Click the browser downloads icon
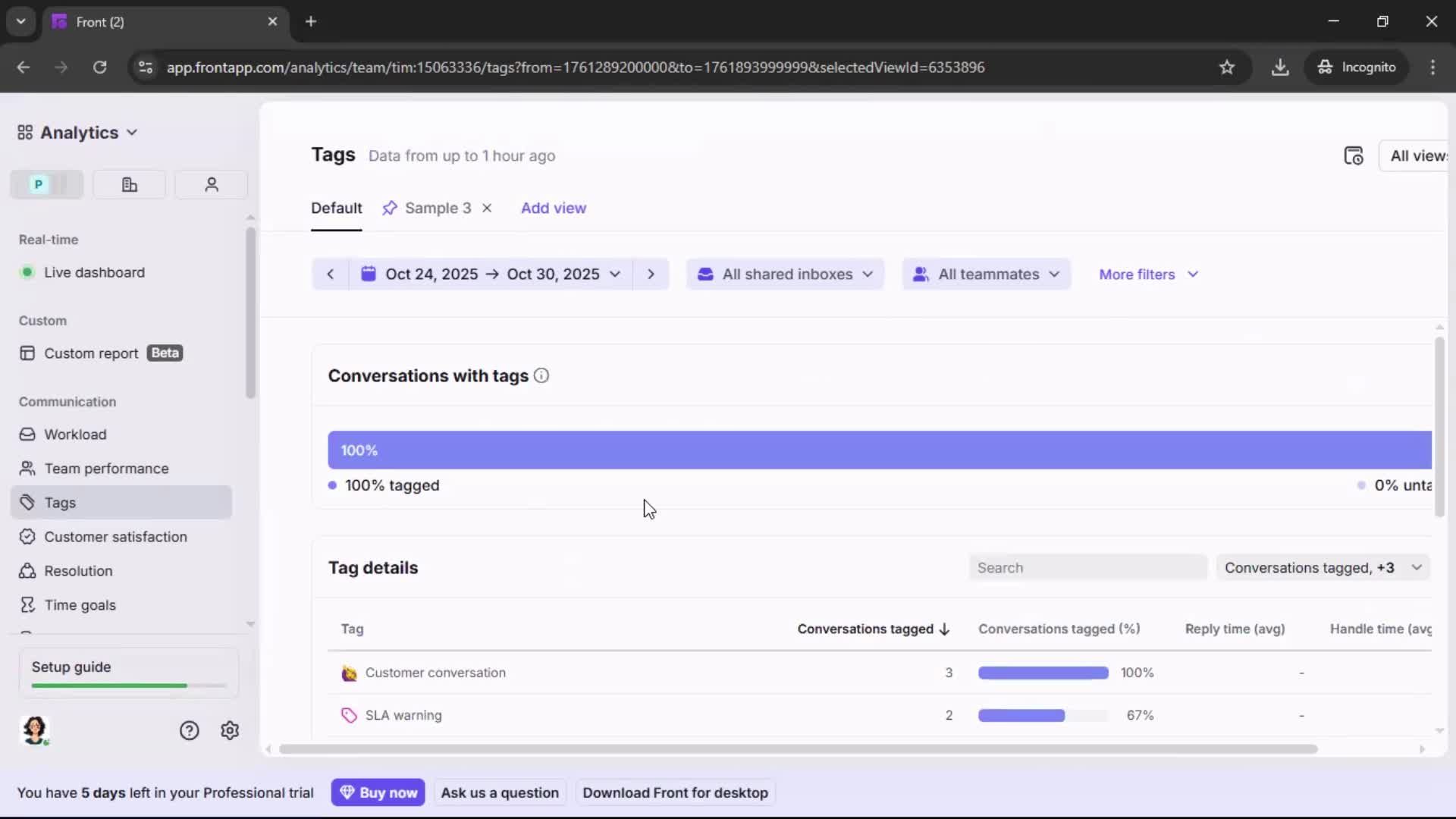The height and width of the screenshot is (819, 1456). click(1281, 67)
